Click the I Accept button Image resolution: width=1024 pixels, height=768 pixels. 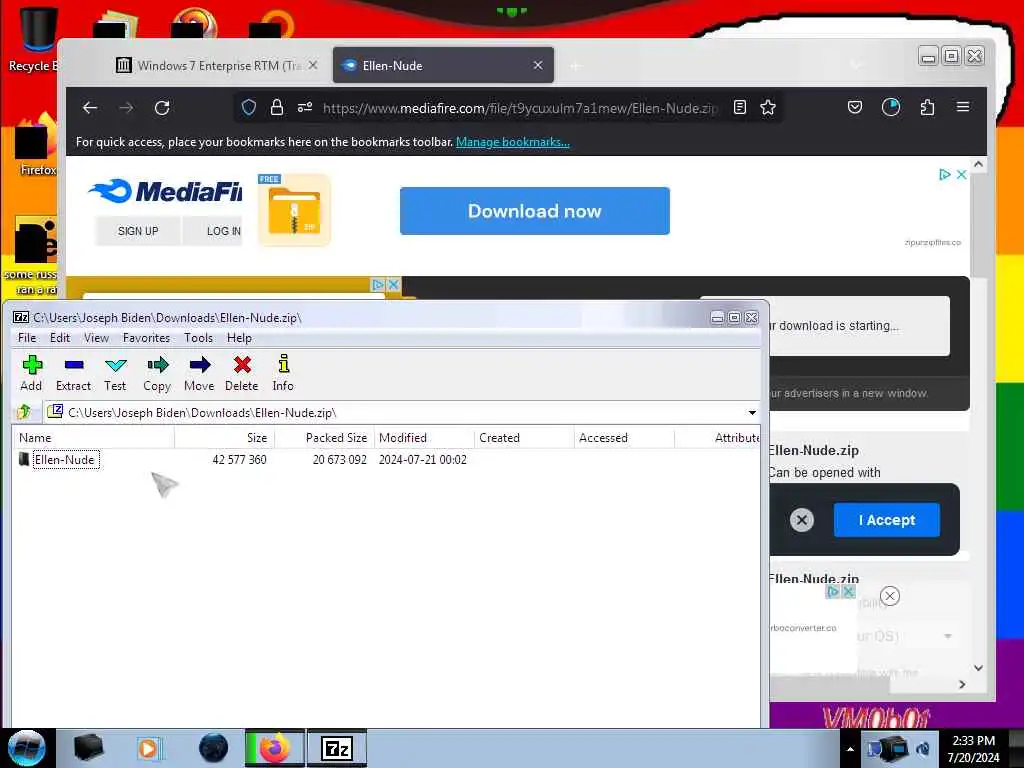(886, 520)
